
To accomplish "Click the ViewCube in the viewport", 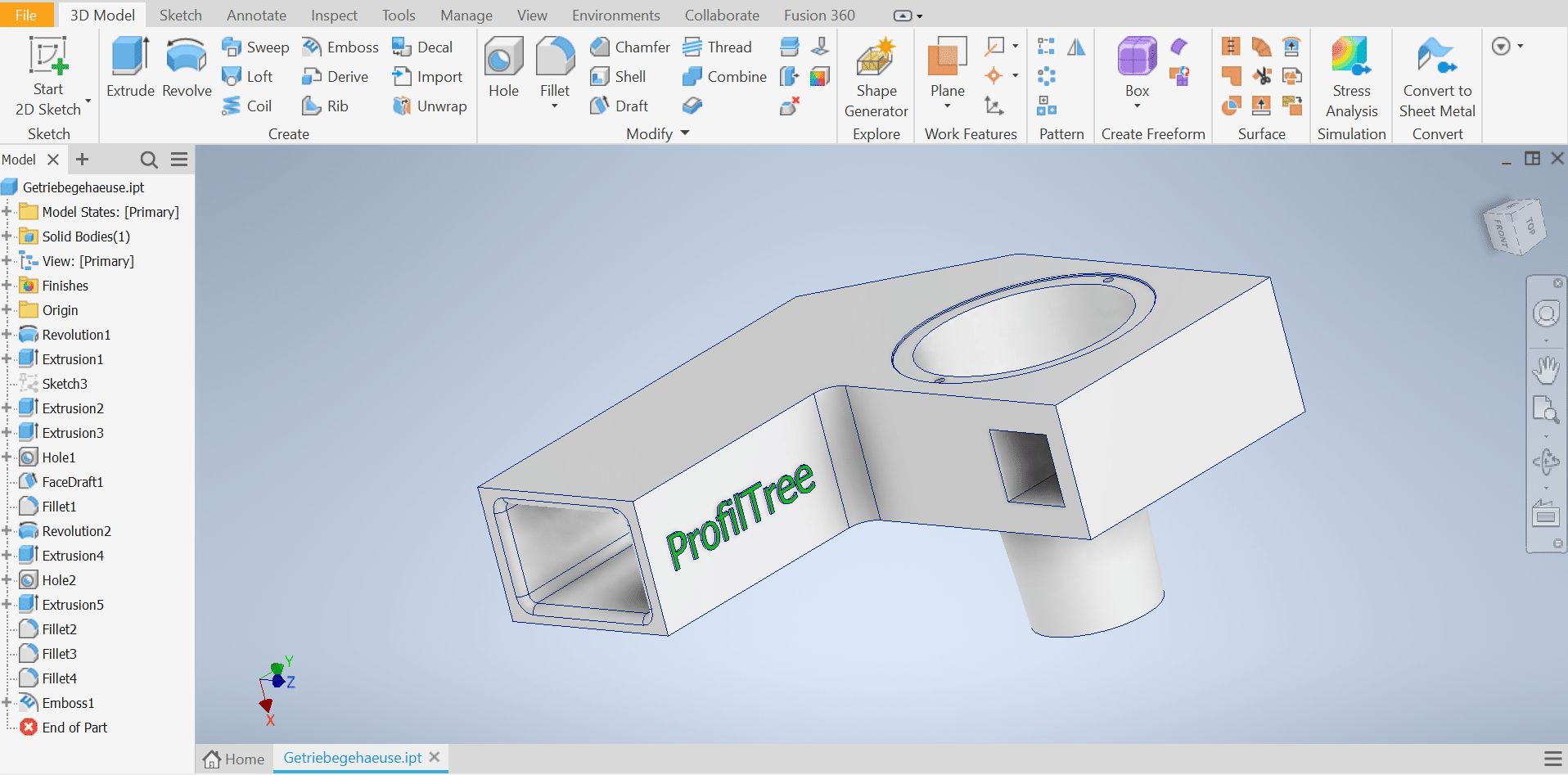I will 1514,227.
